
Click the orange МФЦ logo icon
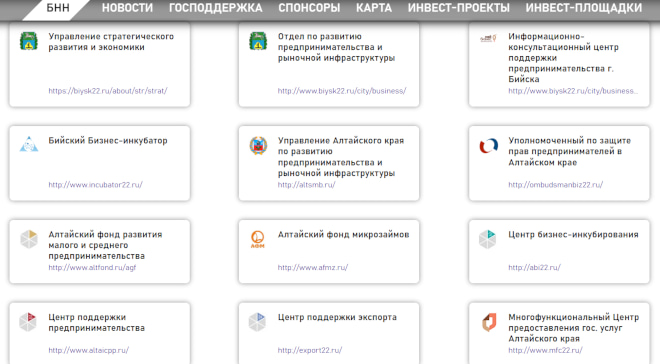[x=489, y=322]
